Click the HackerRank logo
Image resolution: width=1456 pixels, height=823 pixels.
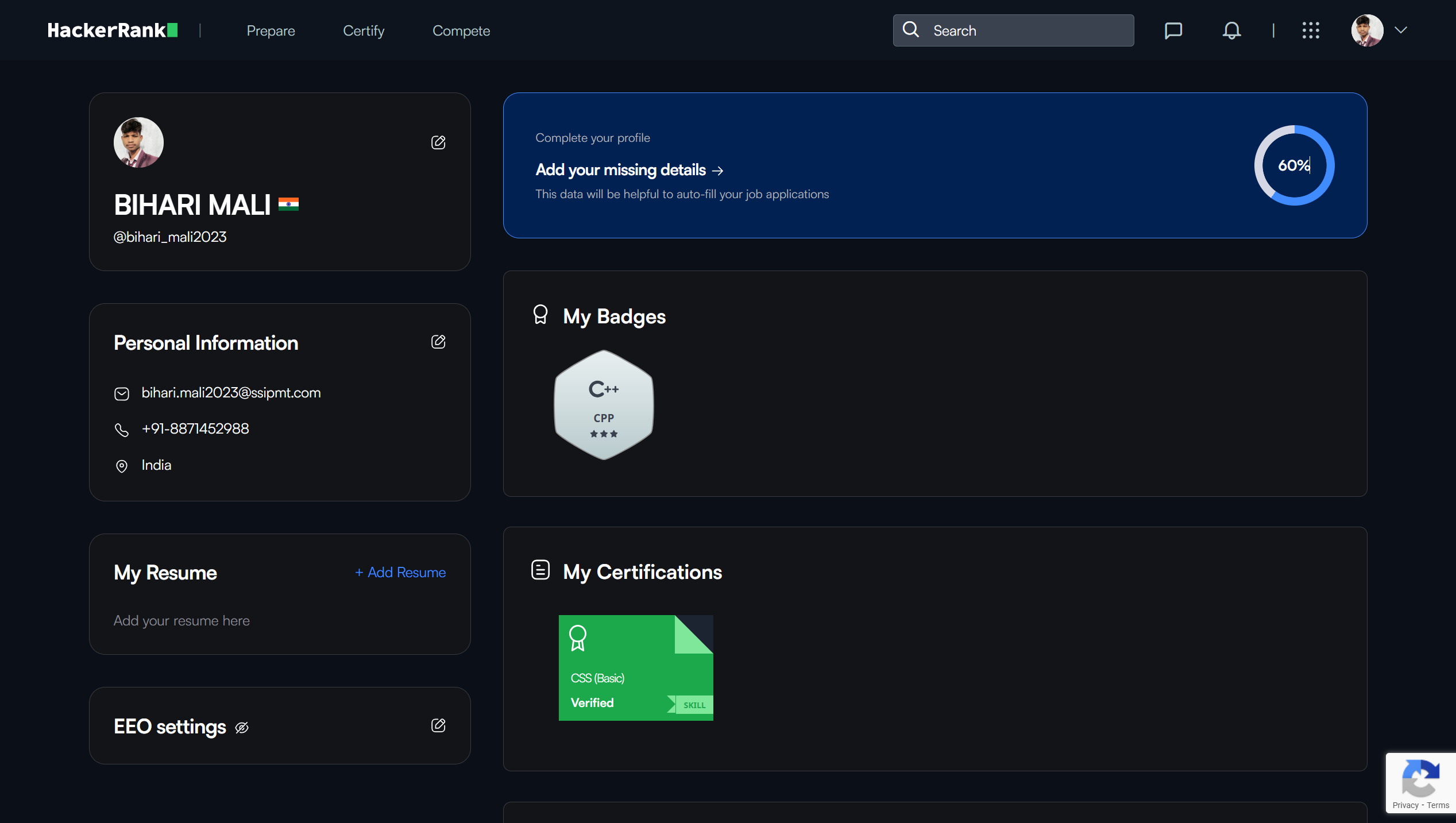113,30
